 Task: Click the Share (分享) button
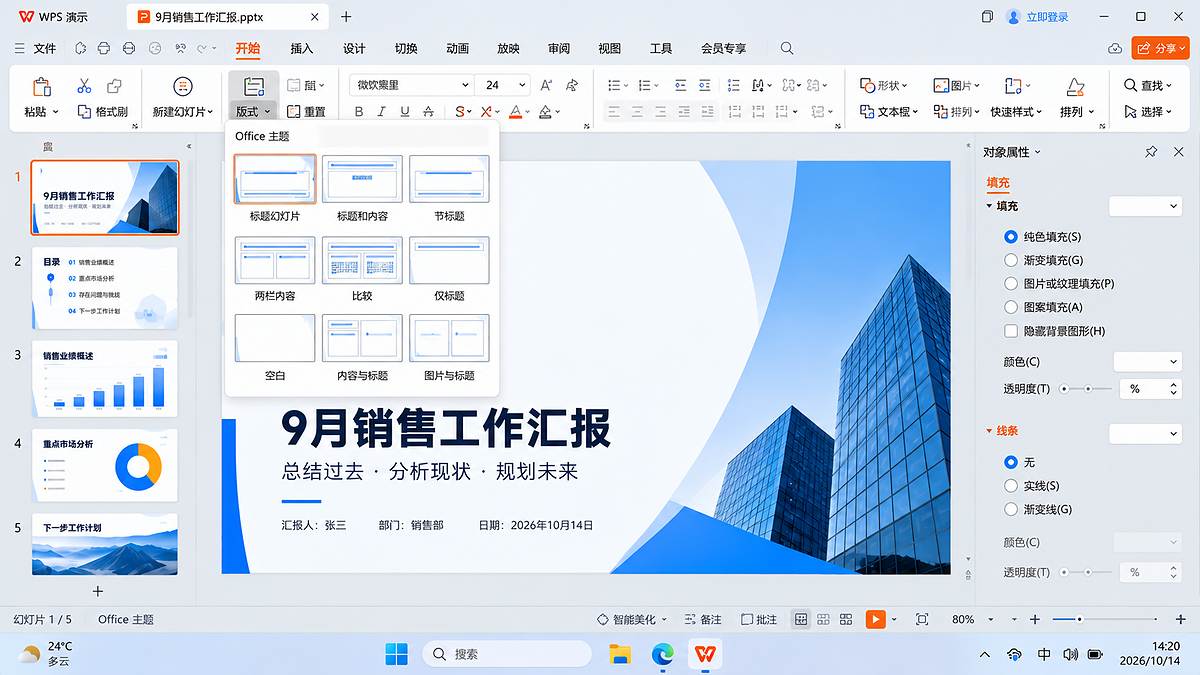click(x=1160, y=48)
